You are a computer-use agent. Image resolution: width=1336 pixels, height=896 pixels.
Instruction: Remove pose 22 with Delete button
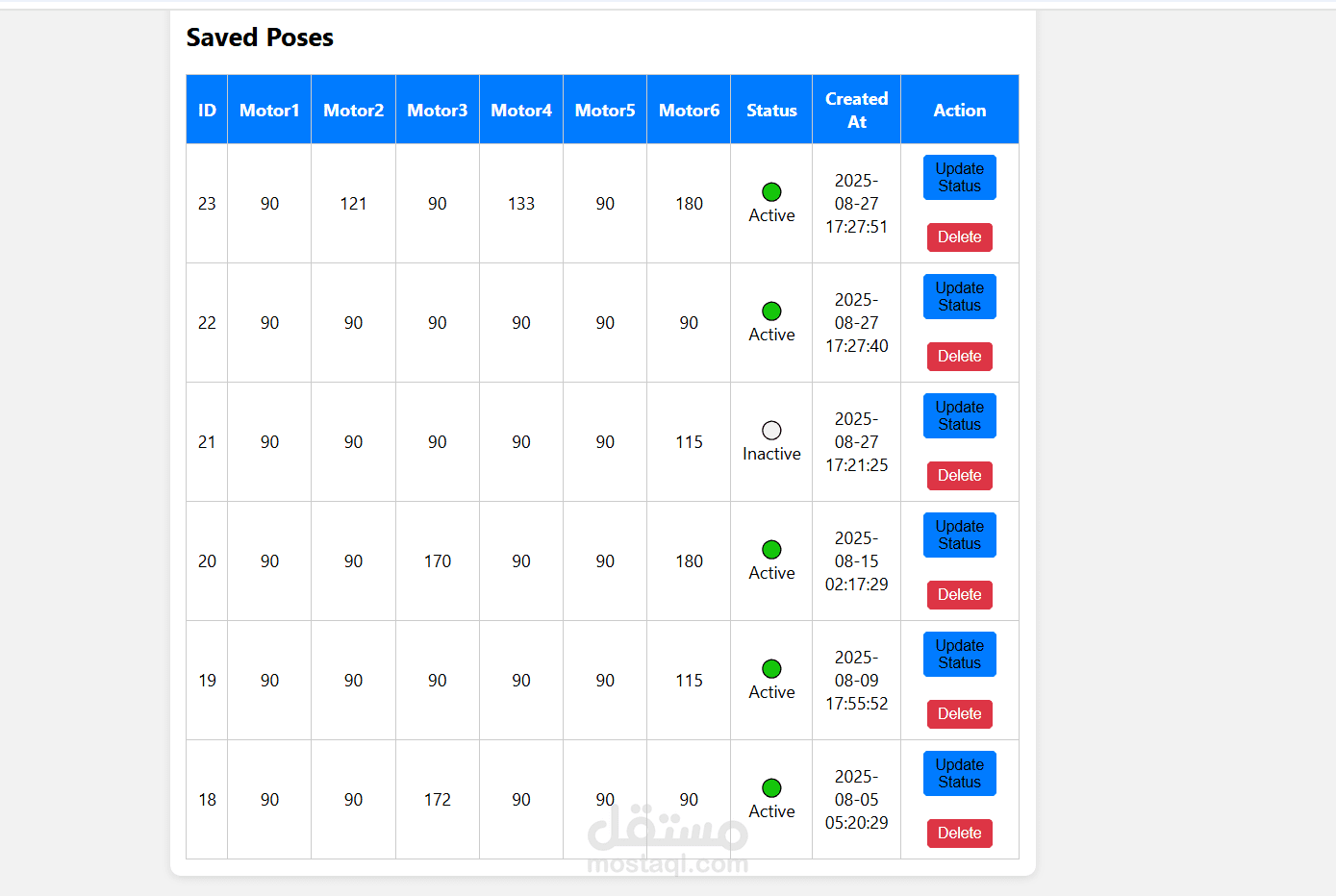(959, 357)
